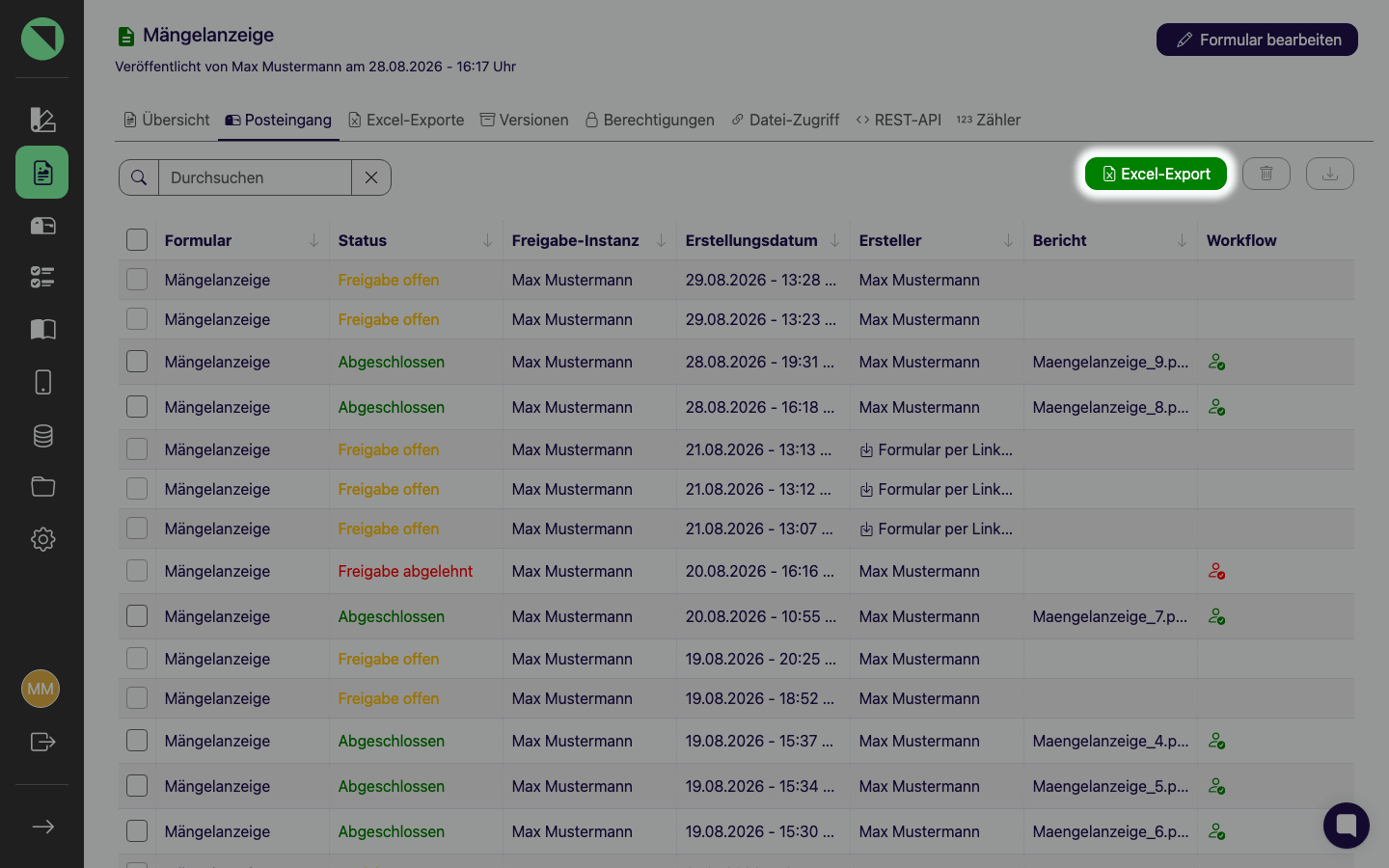This screenshot has height=868, width=1389.
Task: Sort by Erstellungsdatum column arrow
Action: [834, 240]
